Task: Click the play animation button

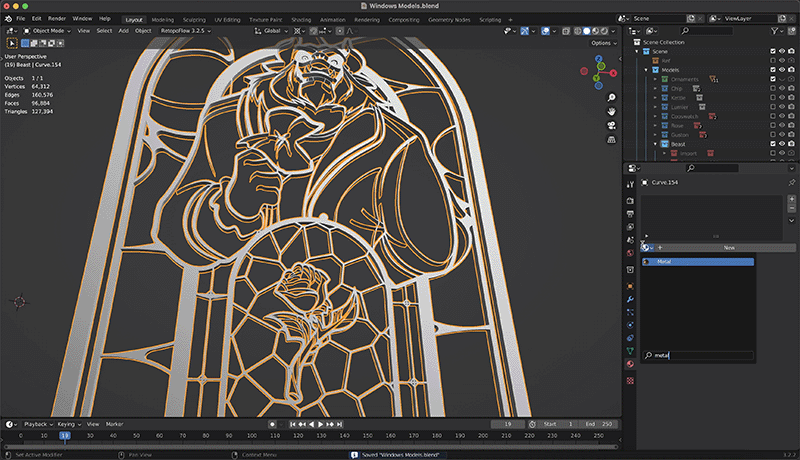Action: pos(320,424)
